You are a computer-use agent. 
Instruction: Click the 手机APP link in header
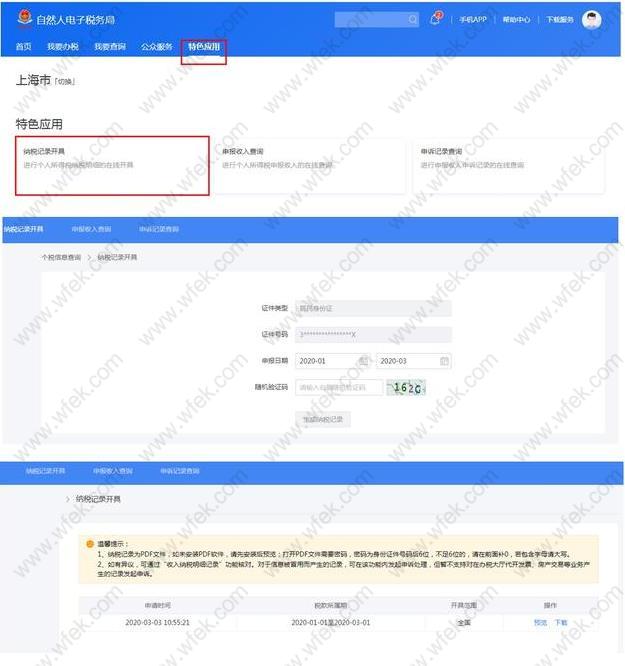click(473, 20)
